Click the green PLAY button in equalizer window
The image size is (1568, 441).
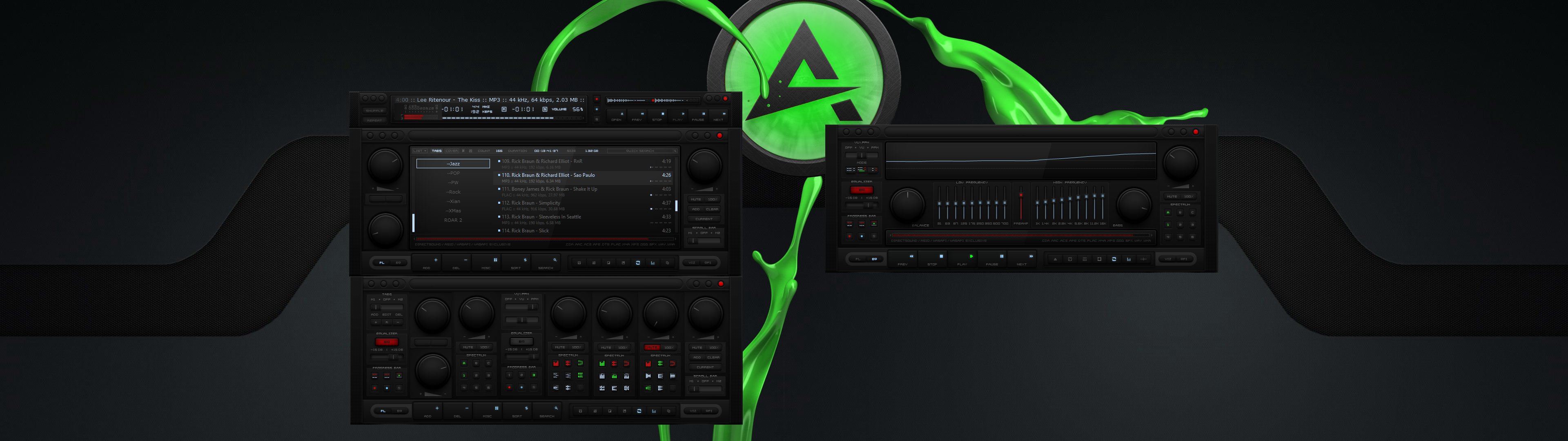[962, 259]
